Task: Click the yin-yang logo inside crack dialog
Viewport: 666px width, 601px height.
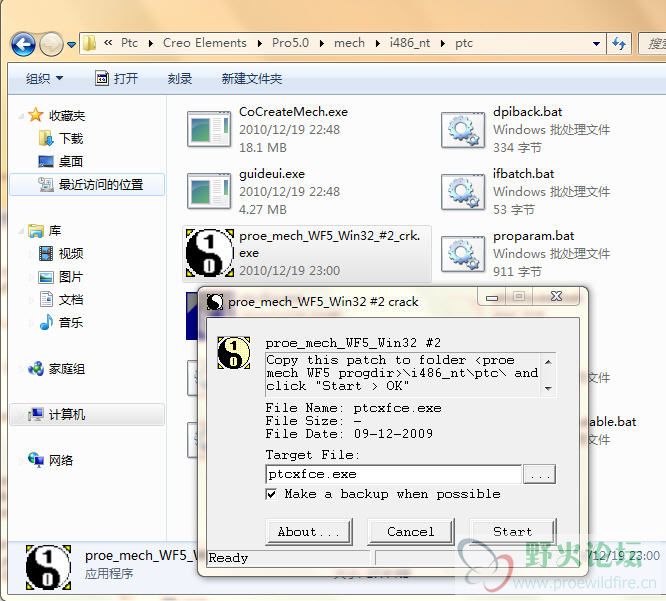Action: coord(234,353)
